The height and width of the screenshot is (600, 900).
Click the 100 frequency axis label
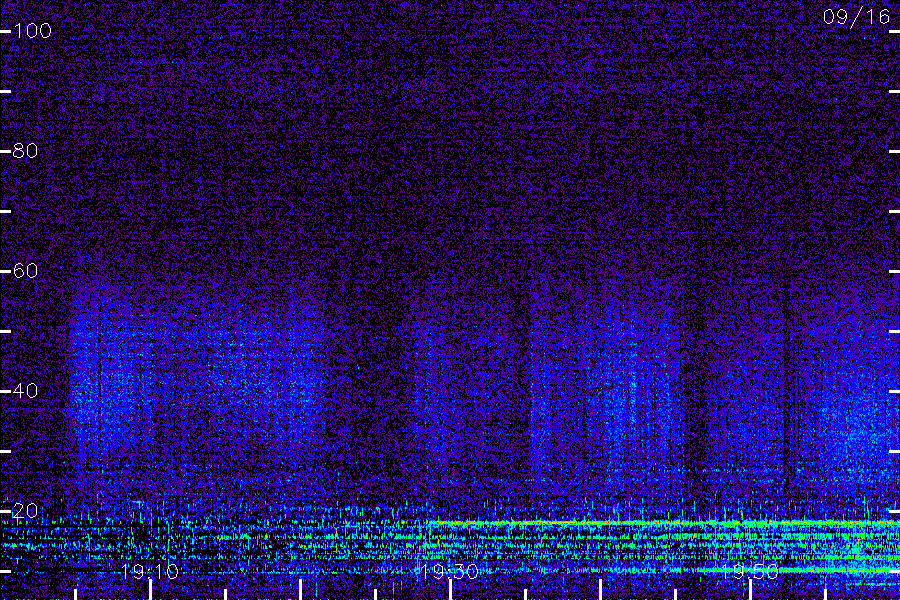coord(33,30)
